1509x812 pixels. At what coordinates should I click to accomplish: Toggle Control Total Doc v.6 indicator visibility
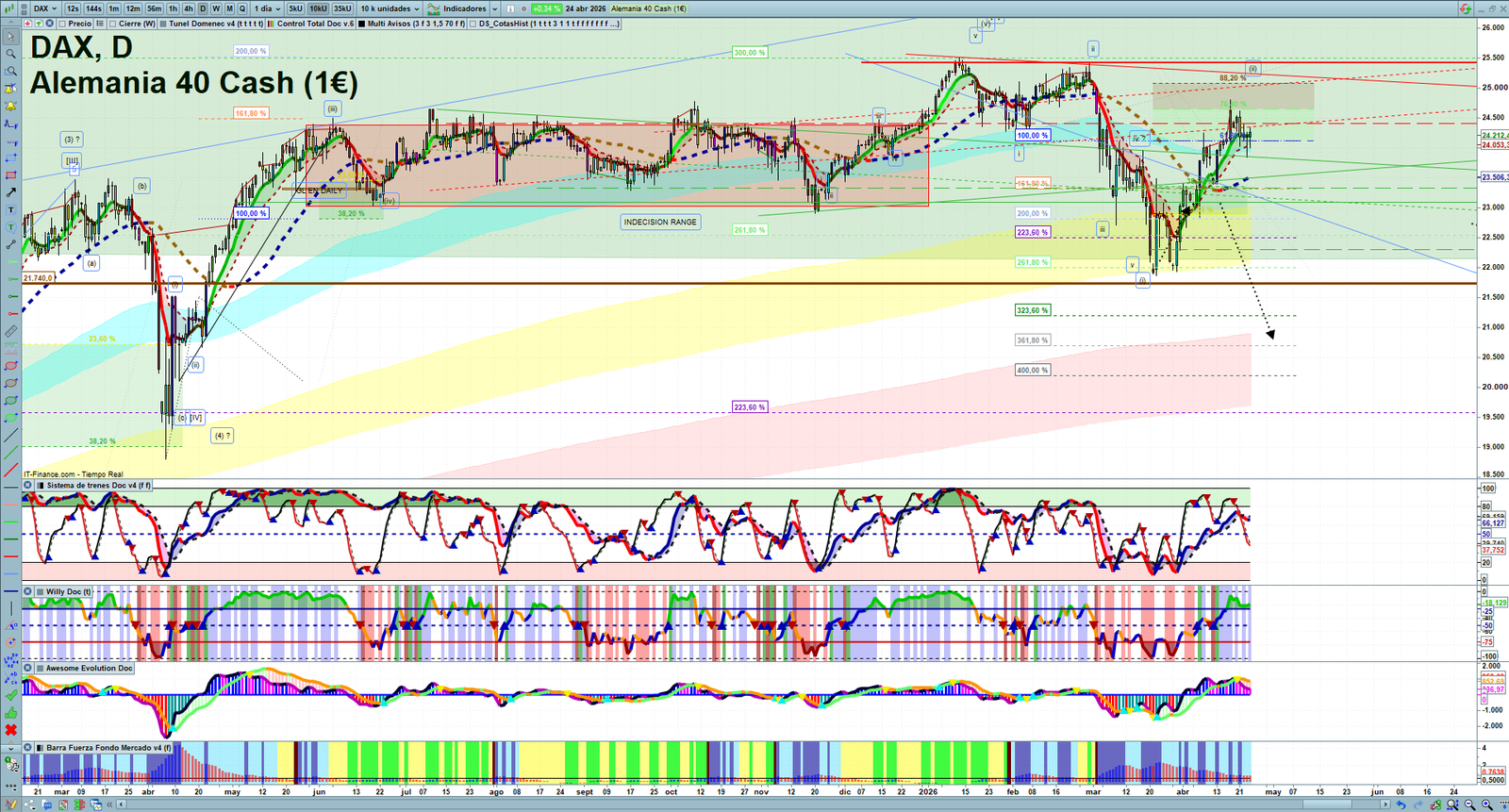271,24
